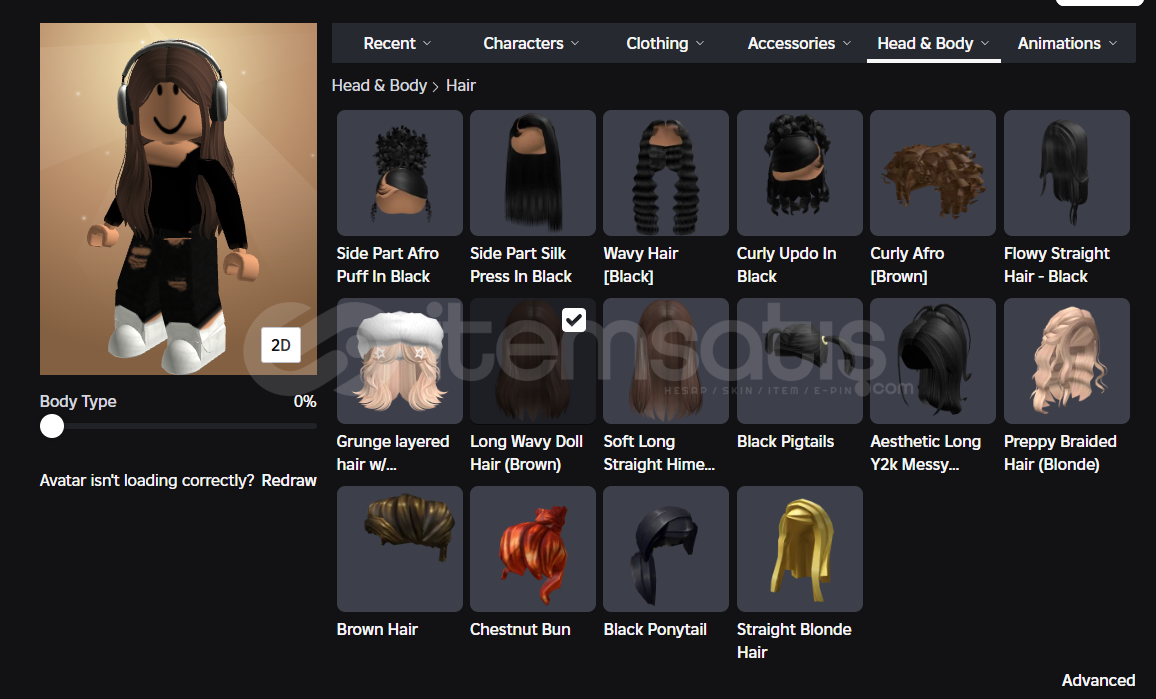1156x699 pixels.
Task: Select Side Part Afro Puff In Black hair thumbnail
Action: tap(400, 173)
